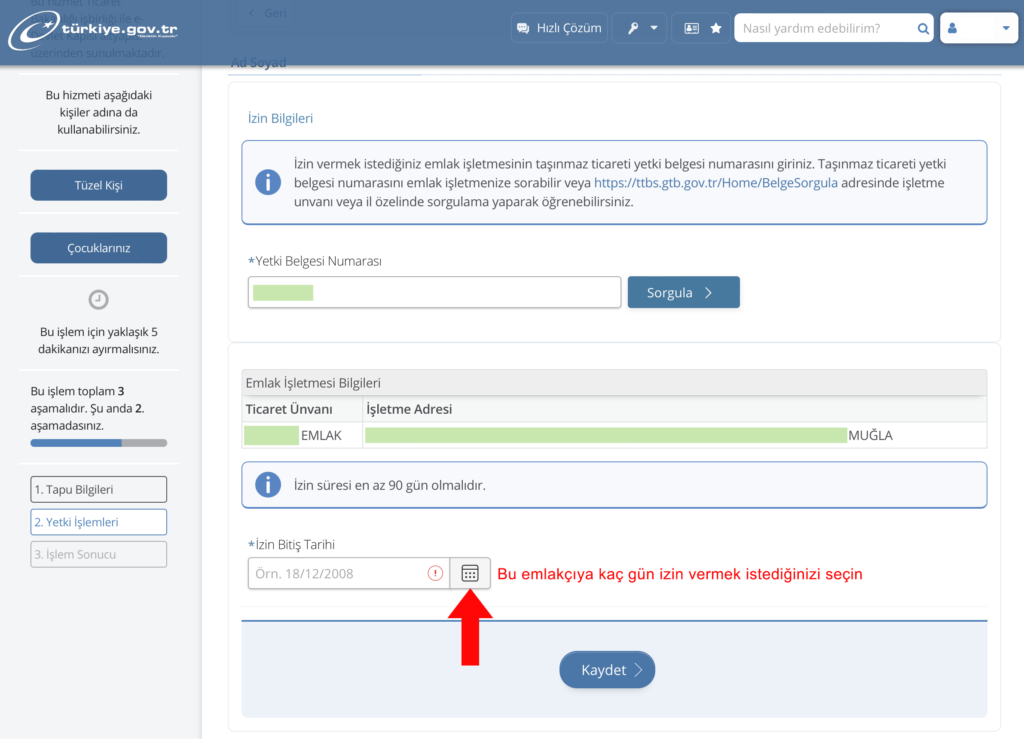The width and height of the screenshot is (1024, 739).
Task: Click the clock icon in the sidebar
Action: (x=99, y=299)
